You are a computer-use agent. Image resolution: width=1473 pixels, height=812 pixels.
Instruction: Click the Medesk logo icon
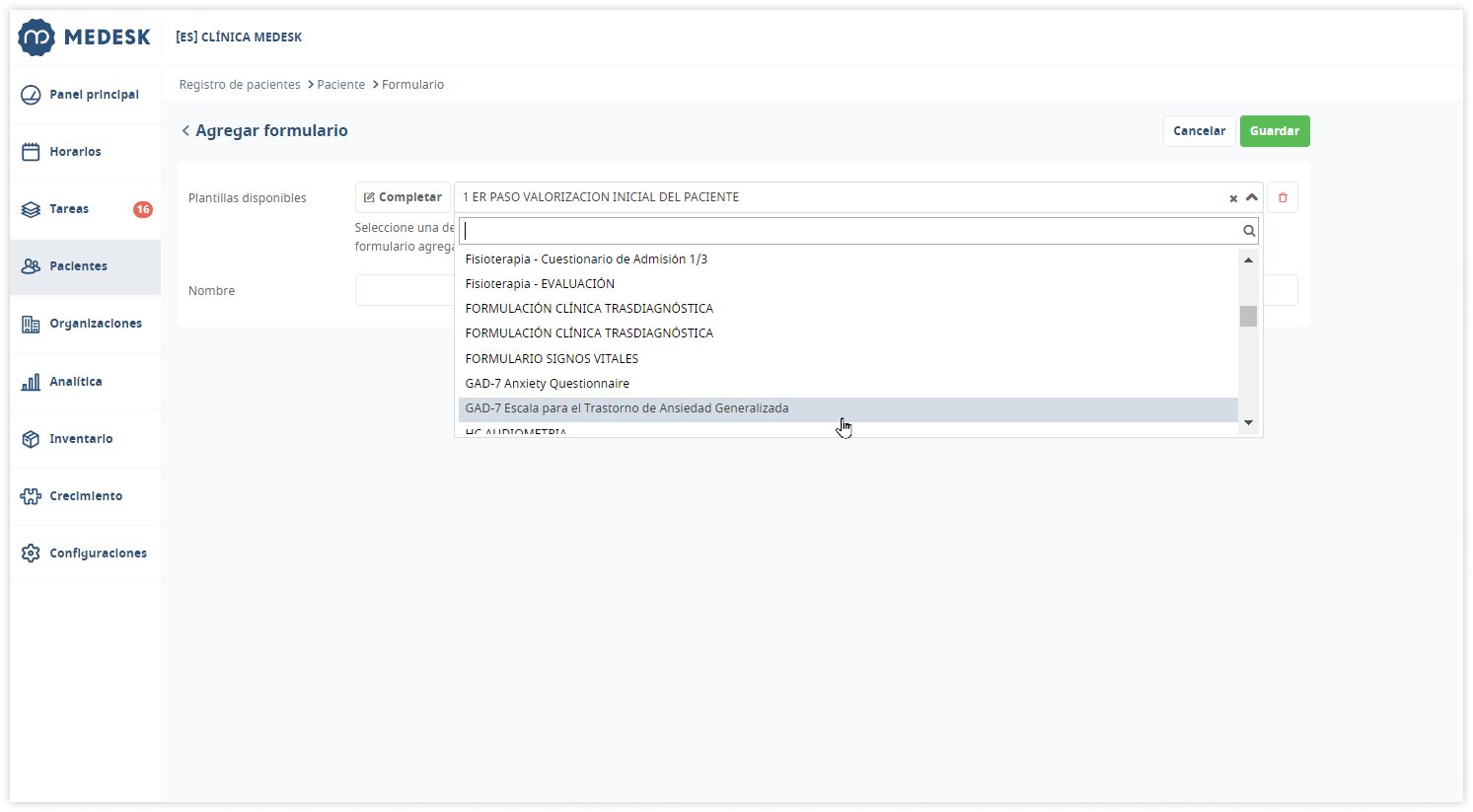point(37,37)
